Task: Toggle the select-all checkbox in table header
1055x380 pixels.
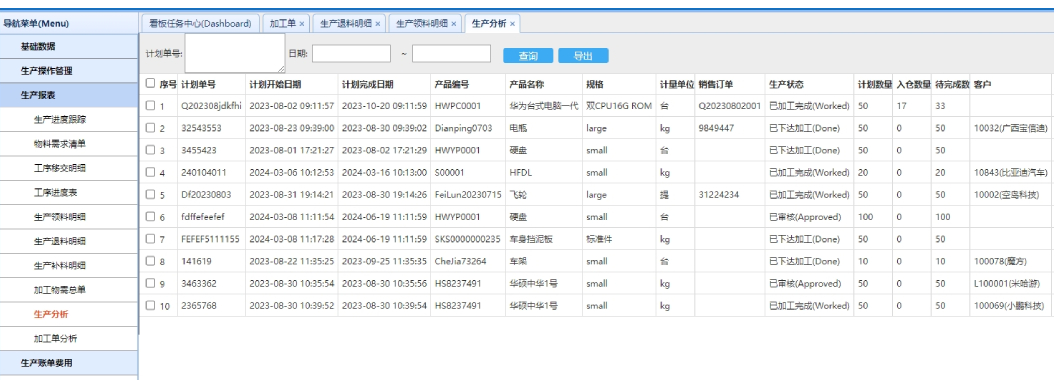Action: click(150, 83)
